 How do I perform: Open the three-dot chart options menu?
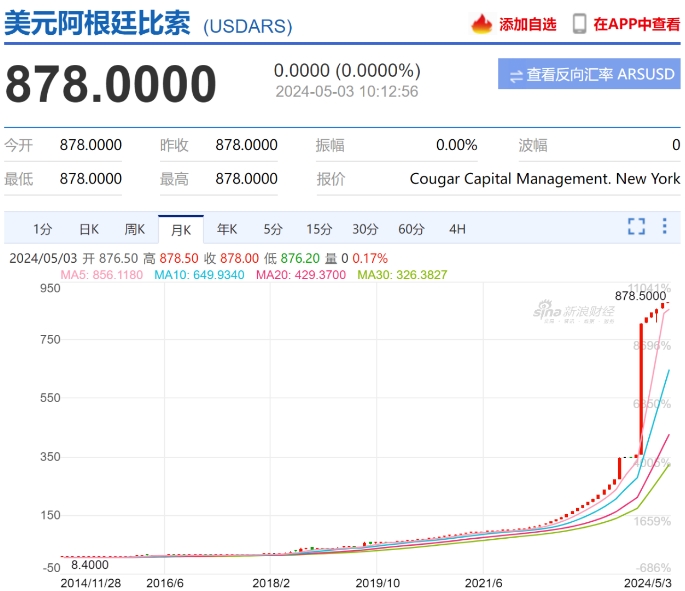point(664,226)
